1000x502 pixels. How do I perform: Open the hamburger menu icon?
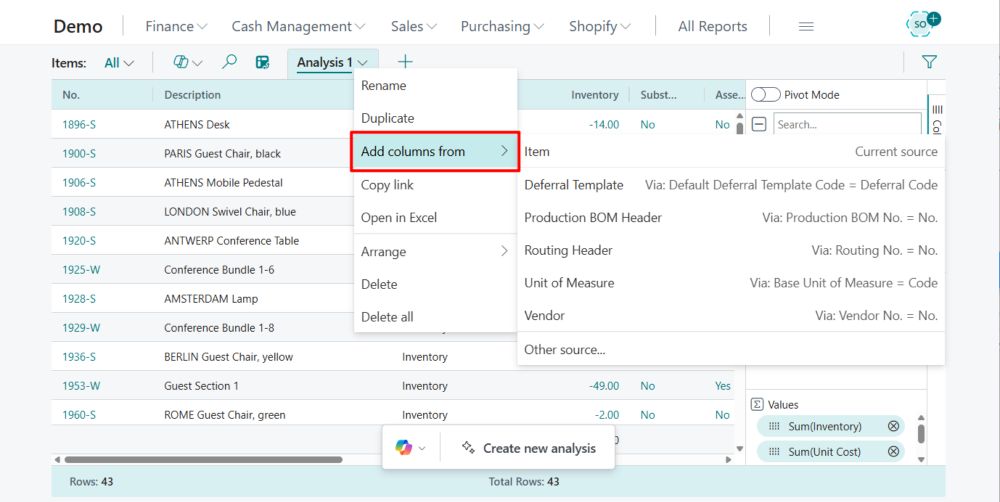[x=806, y=27]
